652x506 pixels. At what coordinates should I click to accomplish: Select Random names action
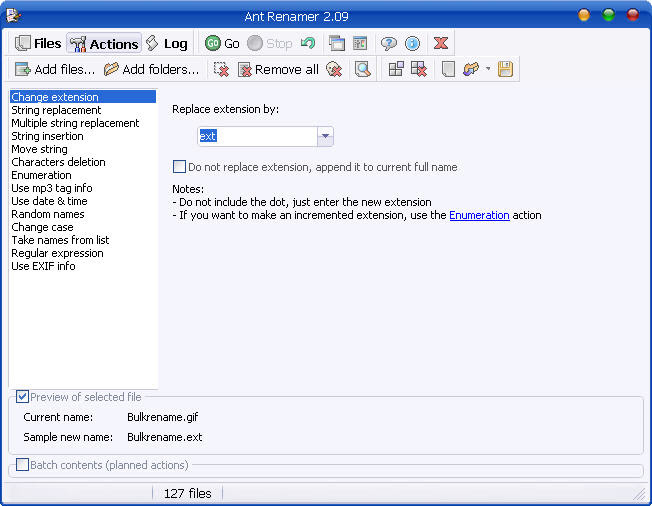[x=83, y=214]
